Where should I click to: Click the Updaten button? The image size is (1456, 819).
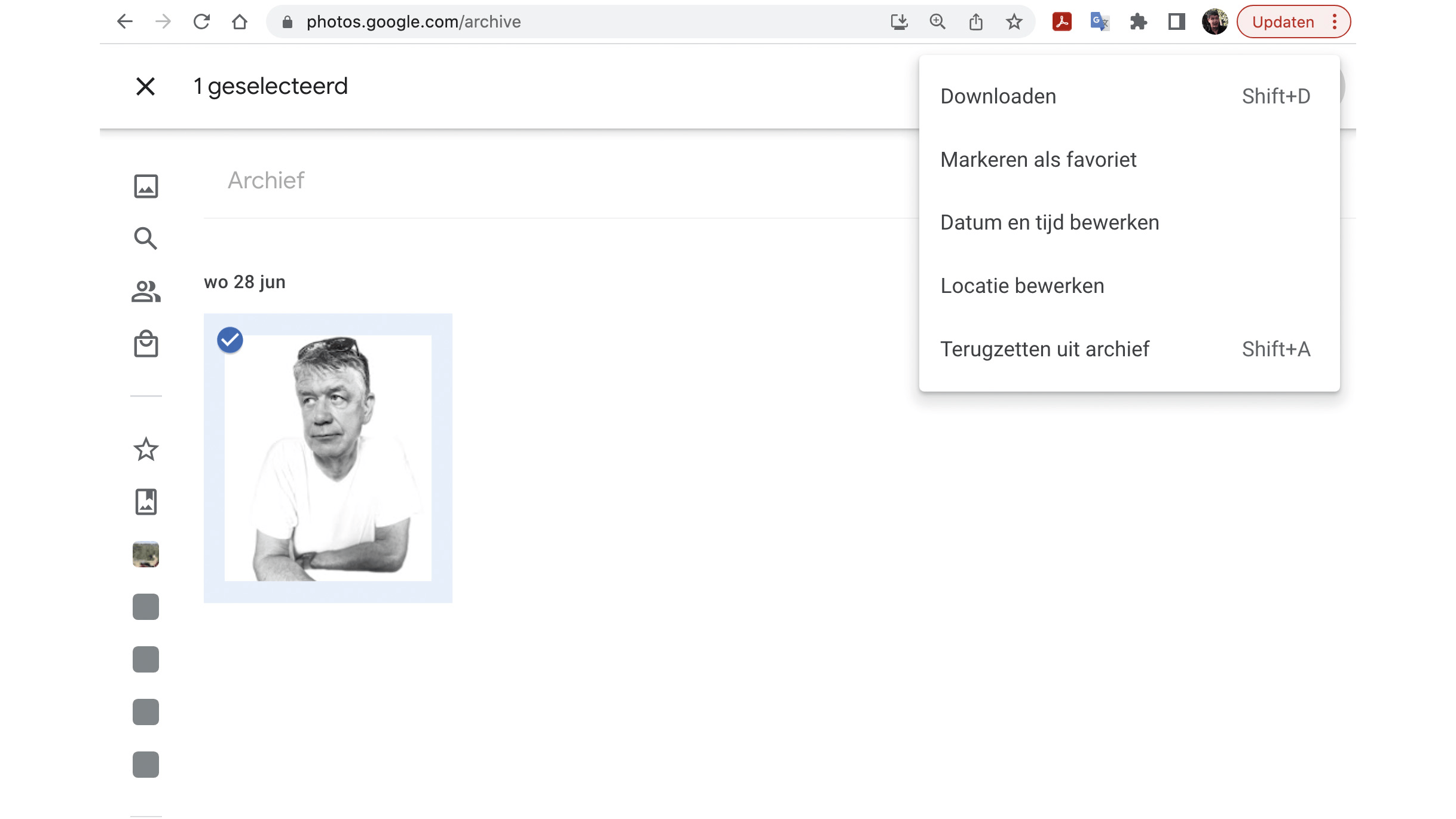click(x=1283, y=22)
